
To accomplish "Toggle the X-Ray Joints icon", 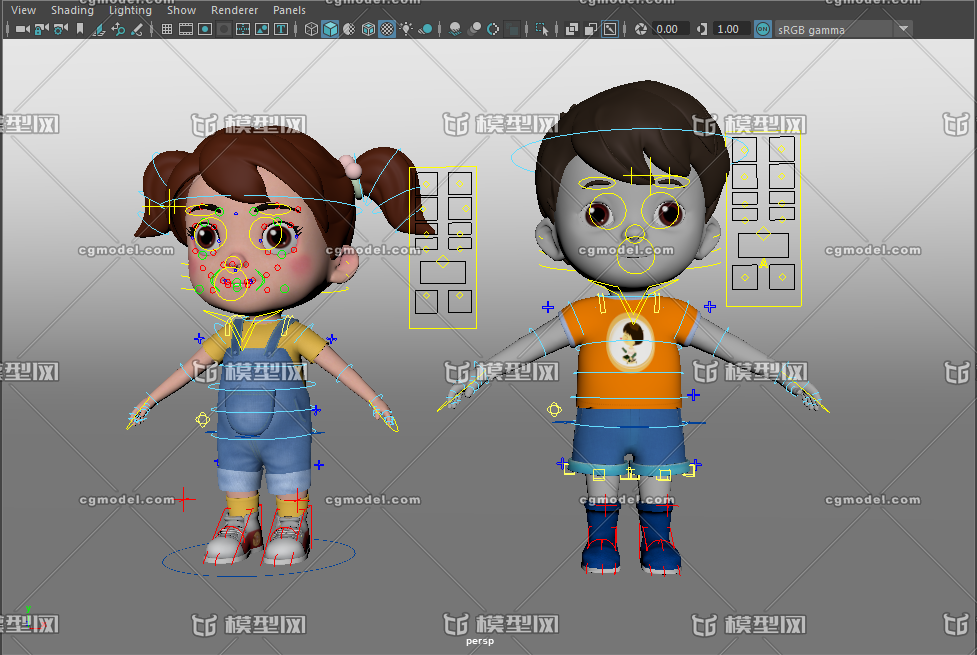I will tap(610, 29).
